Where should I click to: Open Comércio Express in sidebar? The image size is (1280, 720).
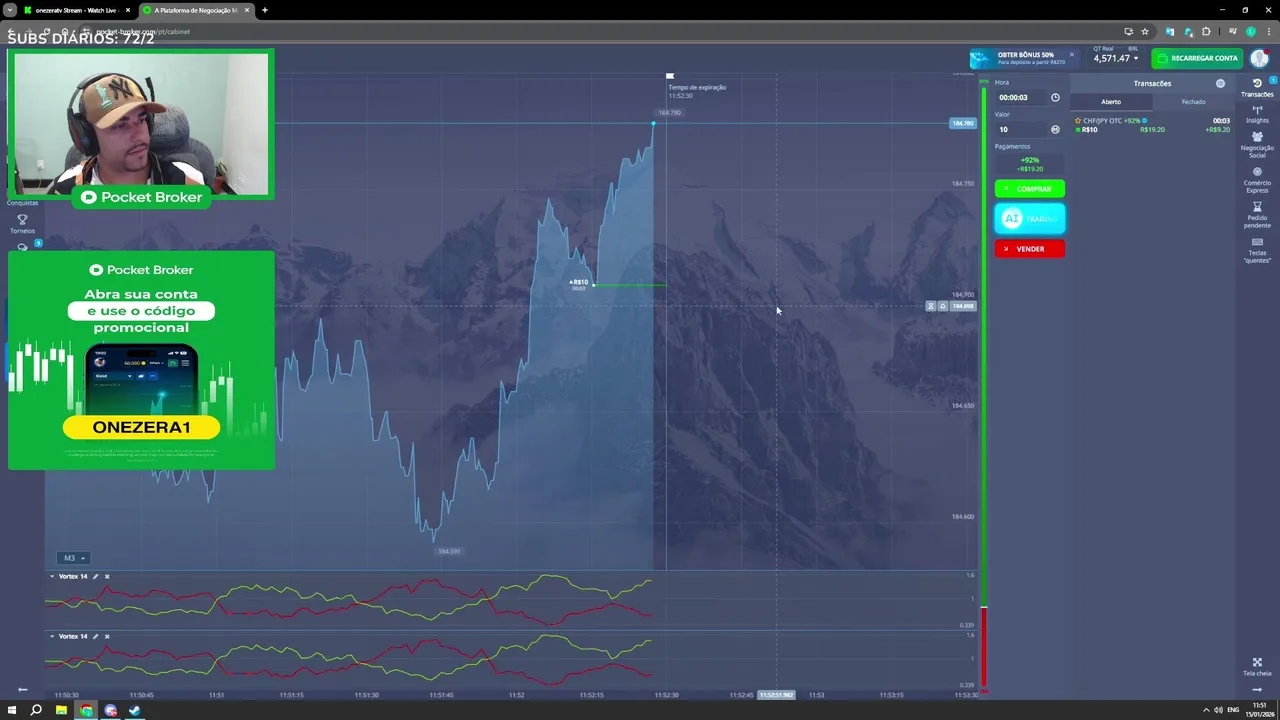(x=1257, y=179)
